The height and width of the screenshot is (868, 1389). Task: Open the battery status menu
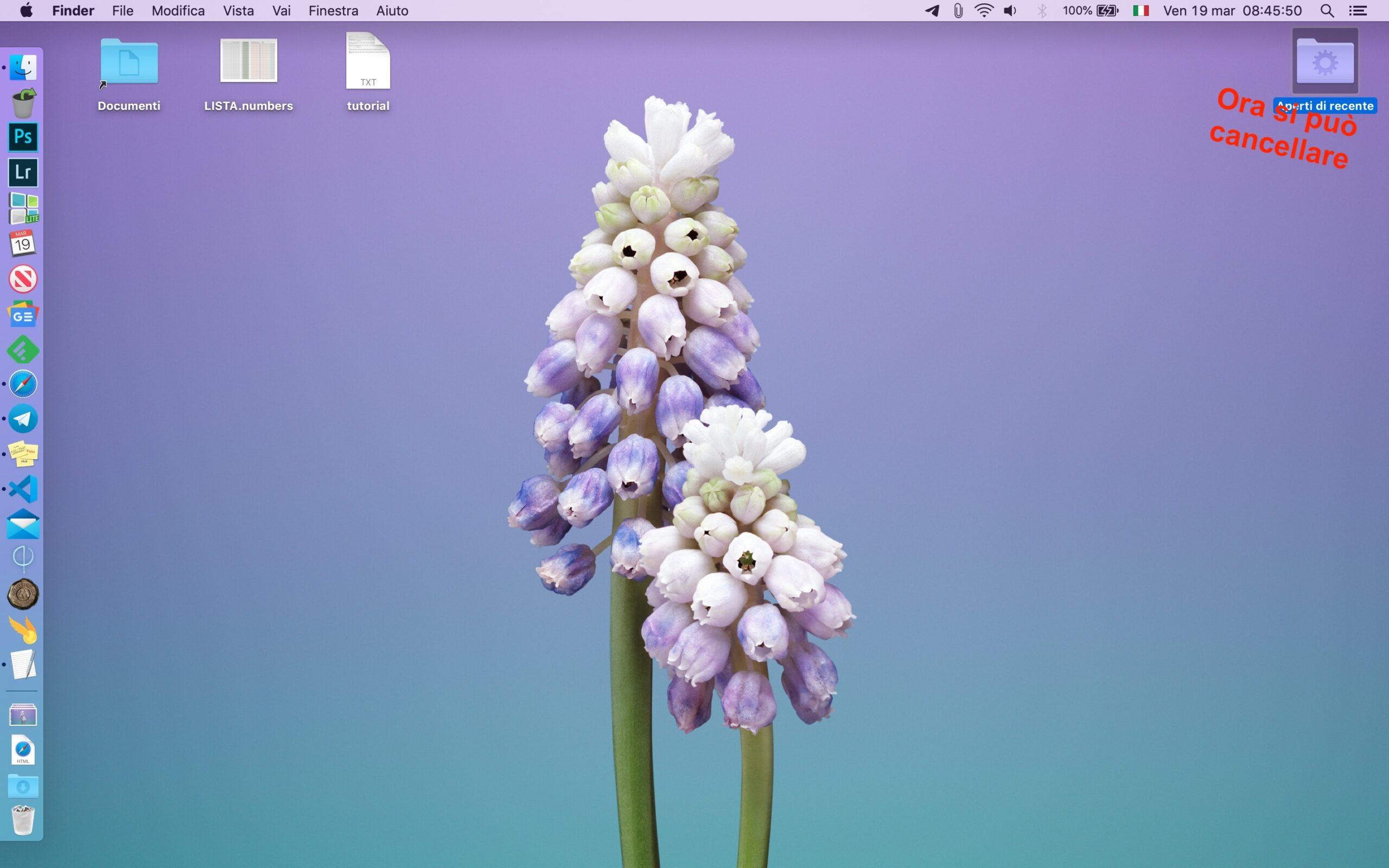(x=1107, y=11)
